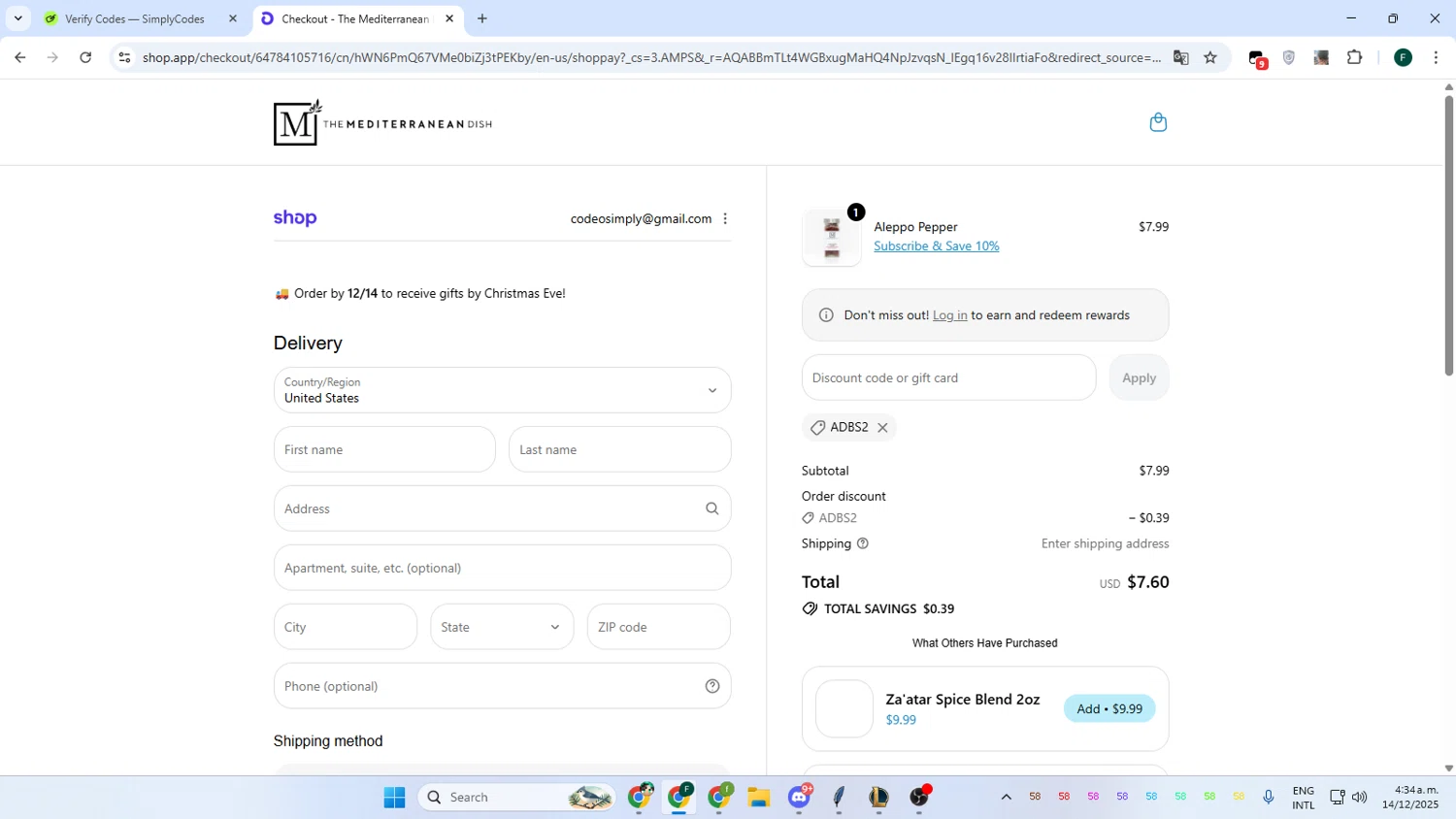Show hidden system tray icons
Screen dimensions: 1456x819
[1007, 798]
